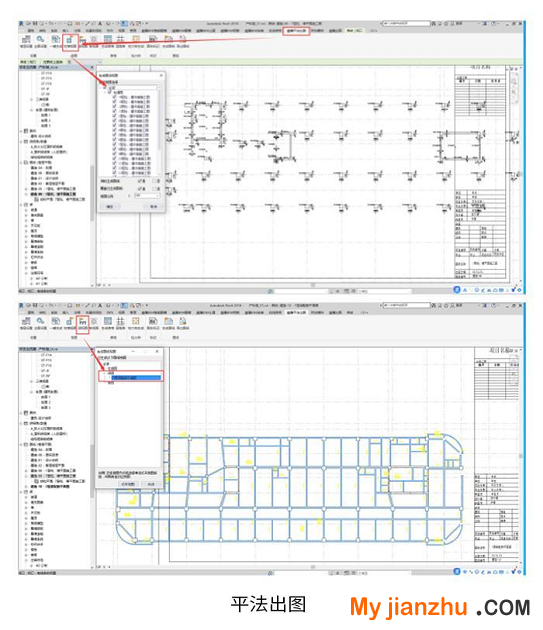The height and width of the screenshot is (630, 543).
Task: Click the red-boxed ribbon icon in upper Revit window
Action: point(70,41)
